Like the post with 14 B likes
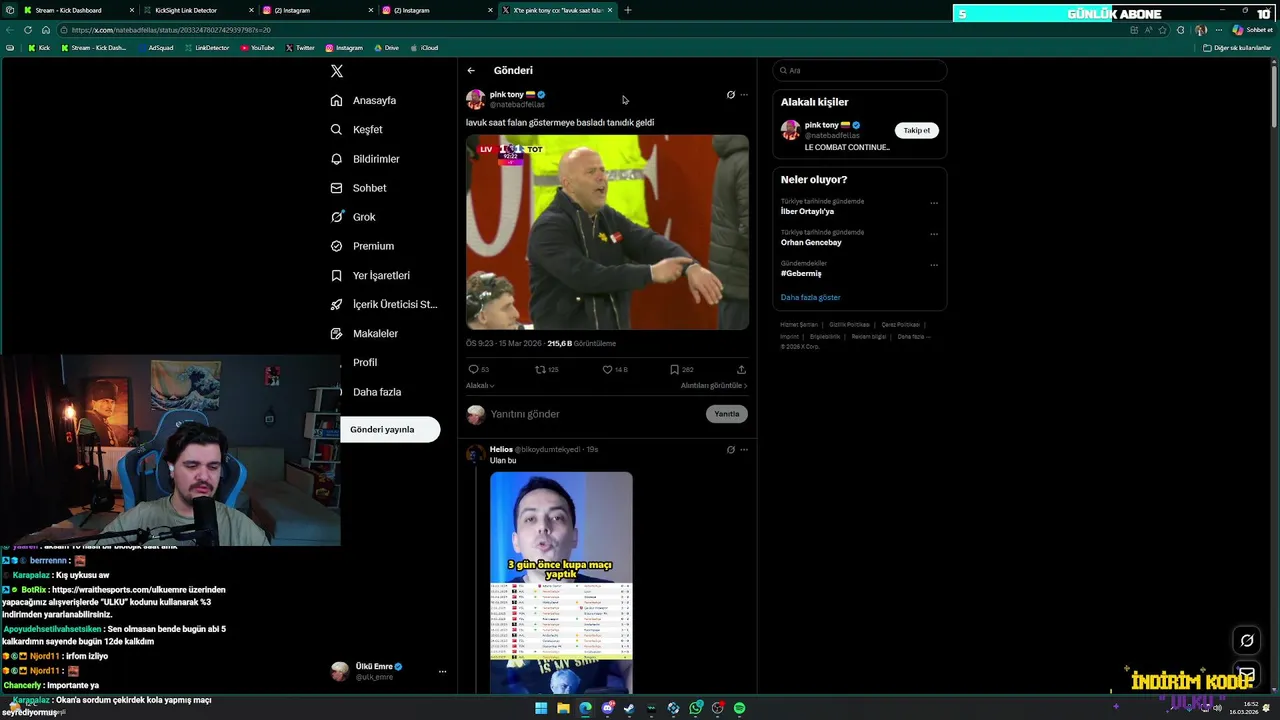Screen dimensions: 1280x720 [607, 369]
